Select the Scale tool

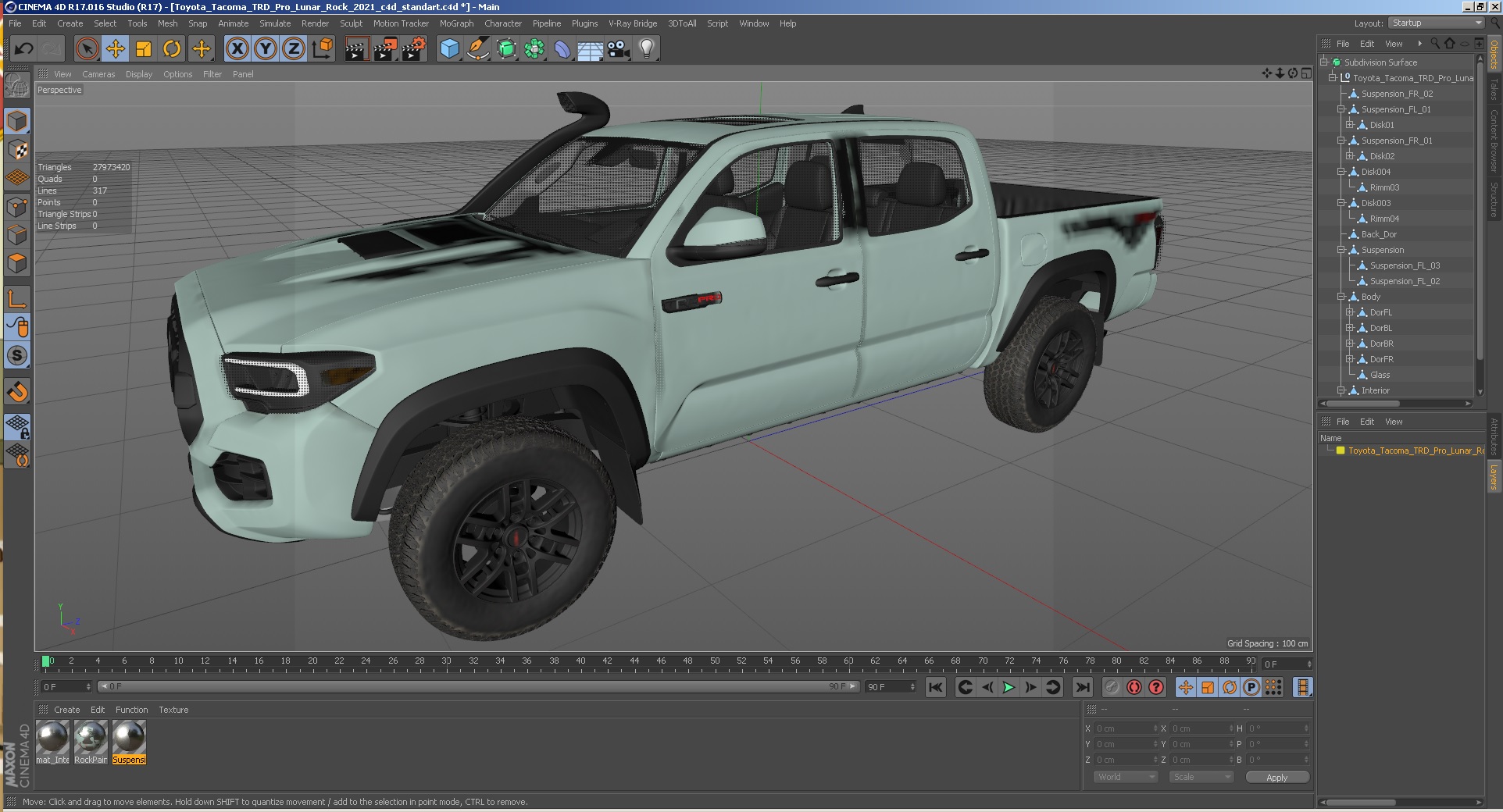pyautogui.click(x=144, y=49)
